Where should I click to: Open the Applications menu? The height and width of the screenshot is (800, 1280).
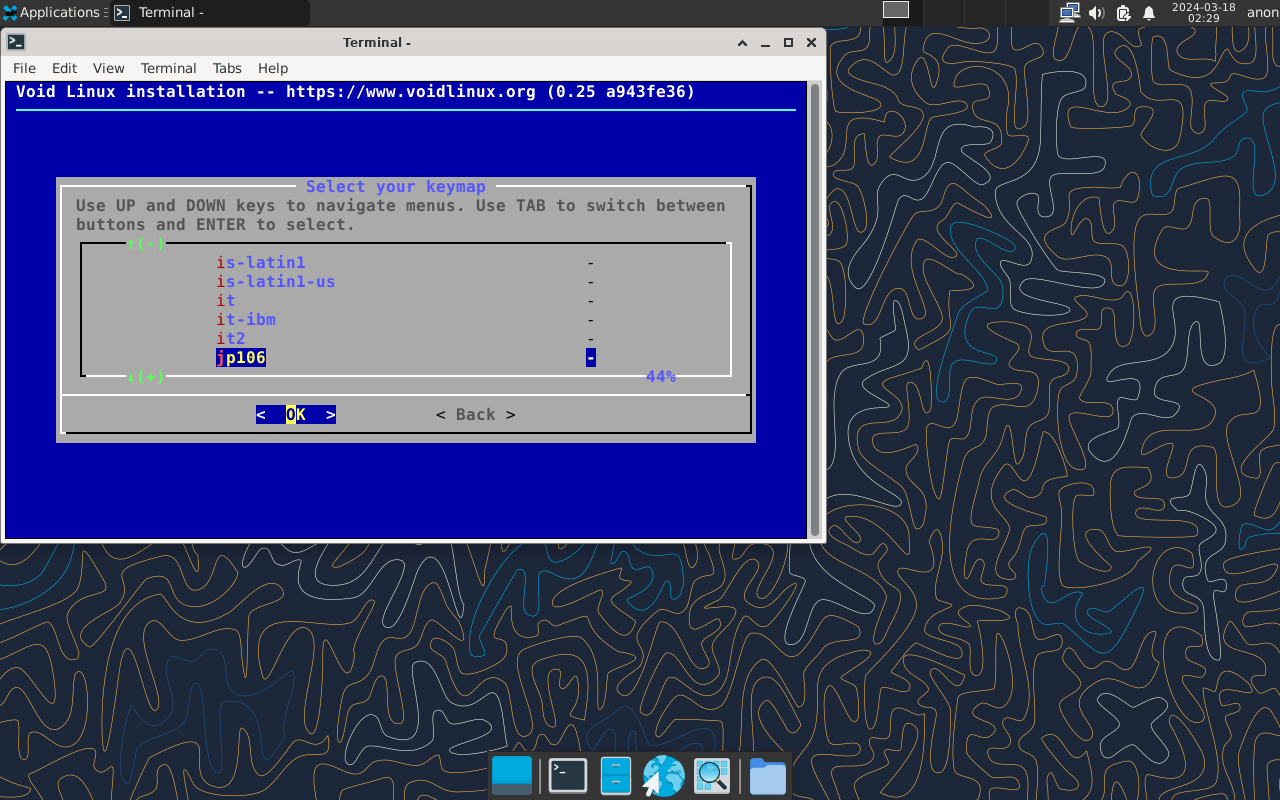(52, 13)
